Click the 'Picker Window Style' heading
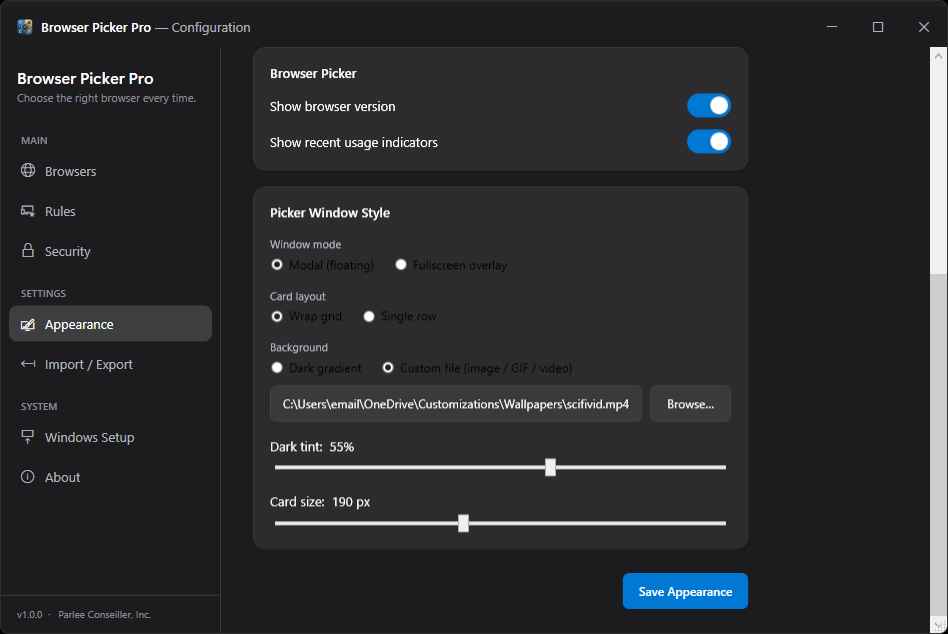Viewport: 948px width, 634px height. (330, 213)
